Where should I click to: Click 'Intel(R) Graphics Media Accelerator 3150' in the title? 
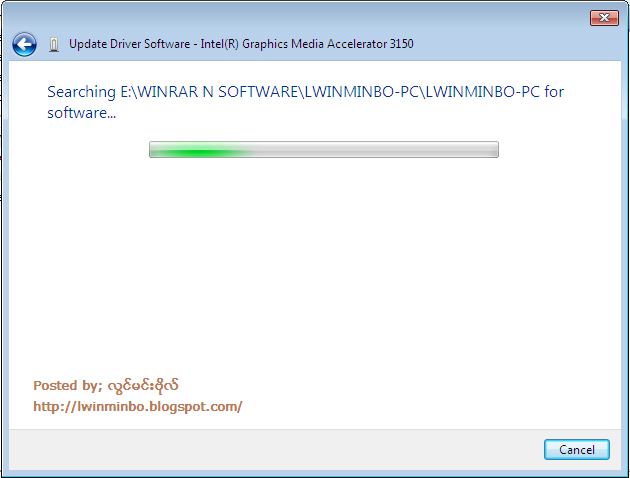307,44
